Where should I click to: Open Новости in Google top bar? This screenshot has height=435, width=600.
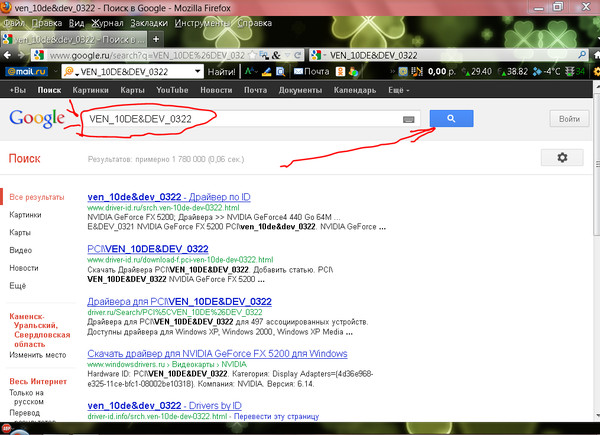tap(216, 90)
